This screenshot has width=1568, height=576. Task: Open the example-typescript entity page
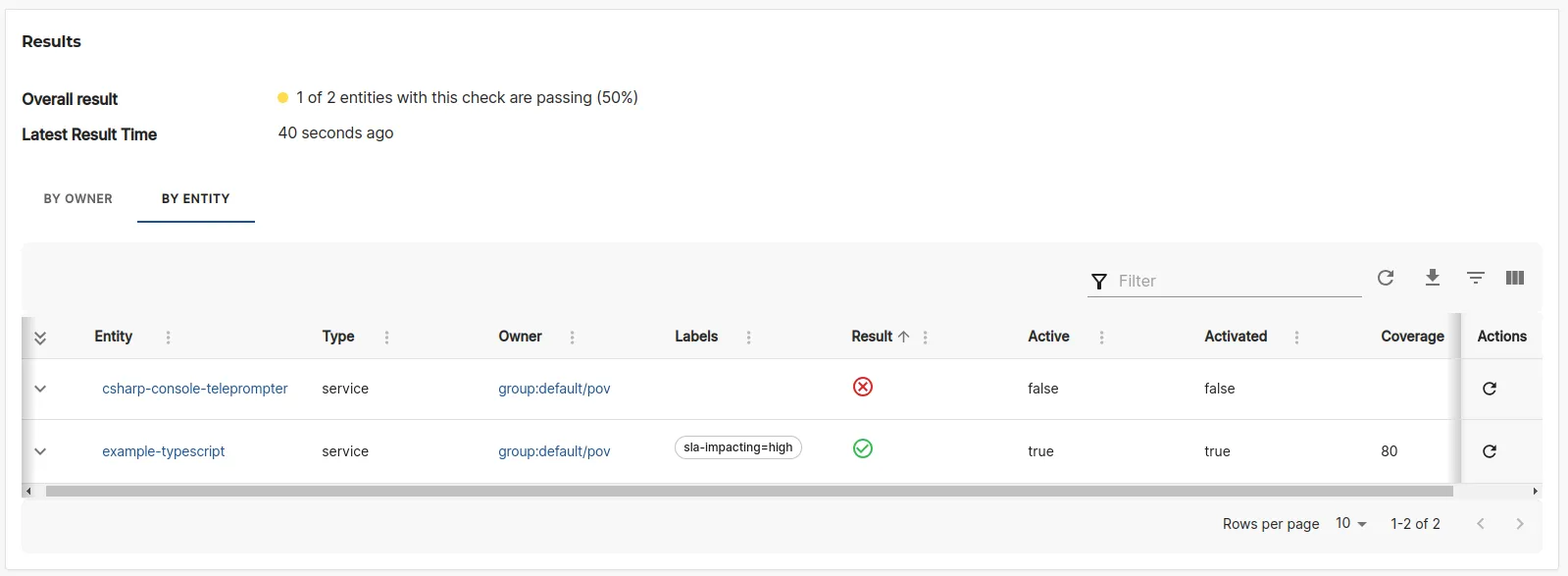(163, 451)
